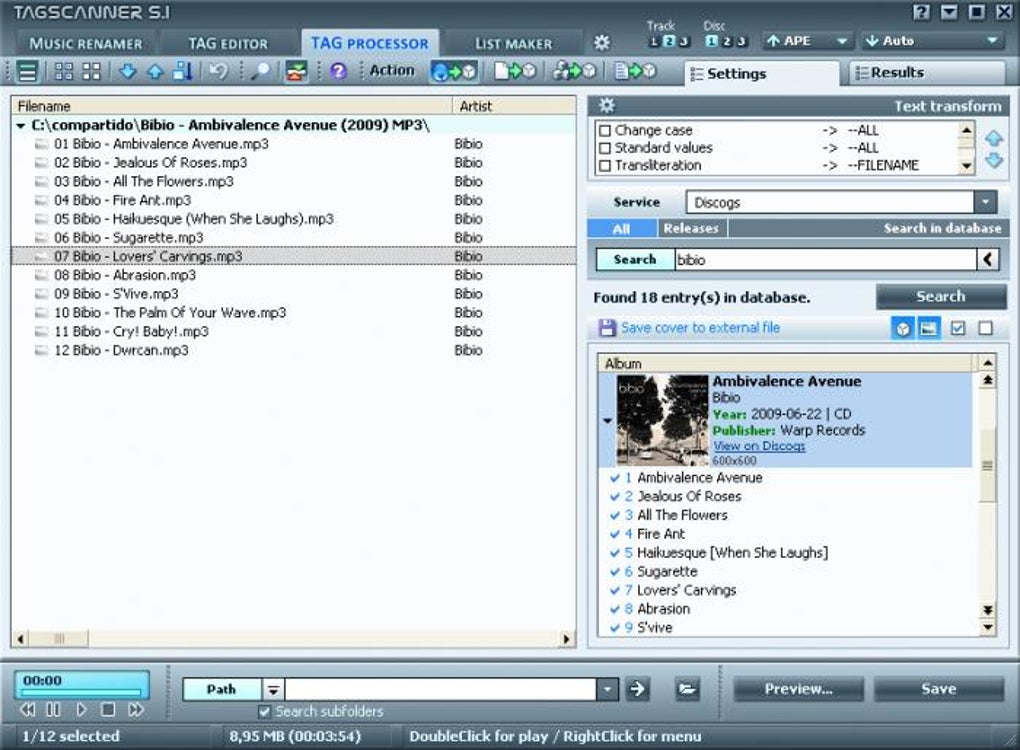Viewport: 1020px width, 750px height.
Task: Click the purple help question mark icon
Action: point(338,71)
